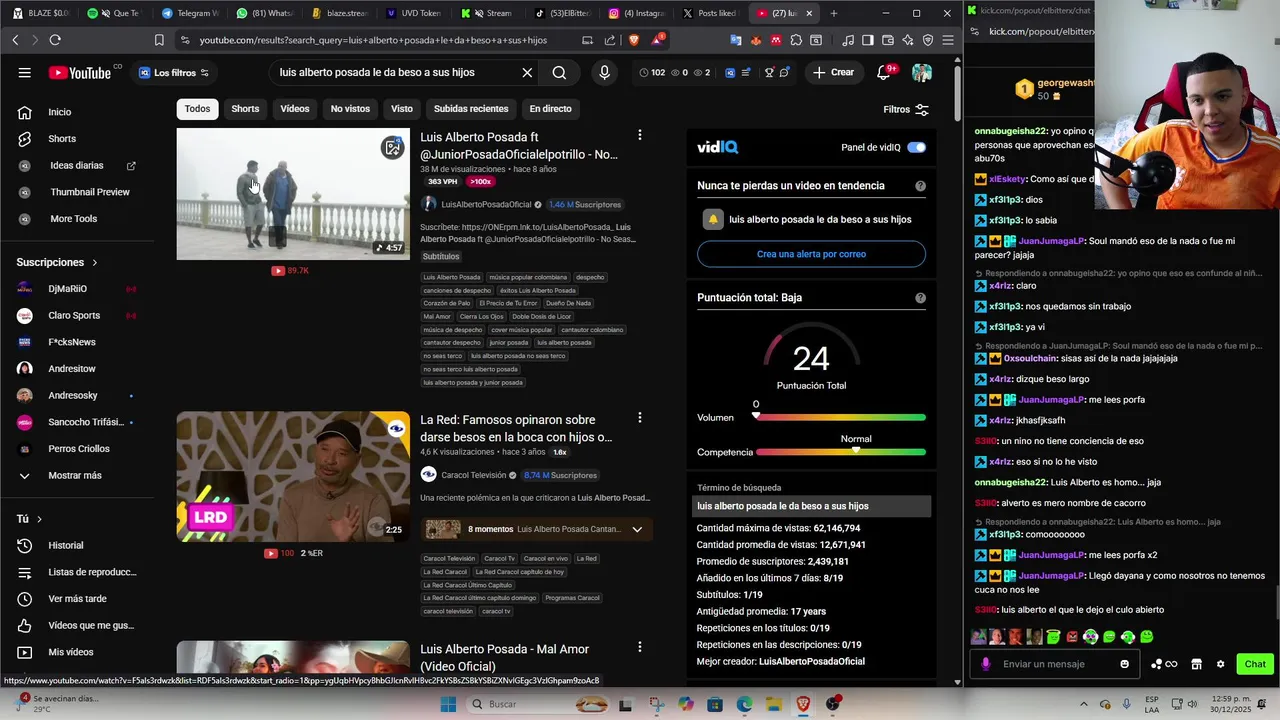The height and width of the screenshot is (720, 1280).
Task: Open YouTube notifications bell
Action: (883, 72)
